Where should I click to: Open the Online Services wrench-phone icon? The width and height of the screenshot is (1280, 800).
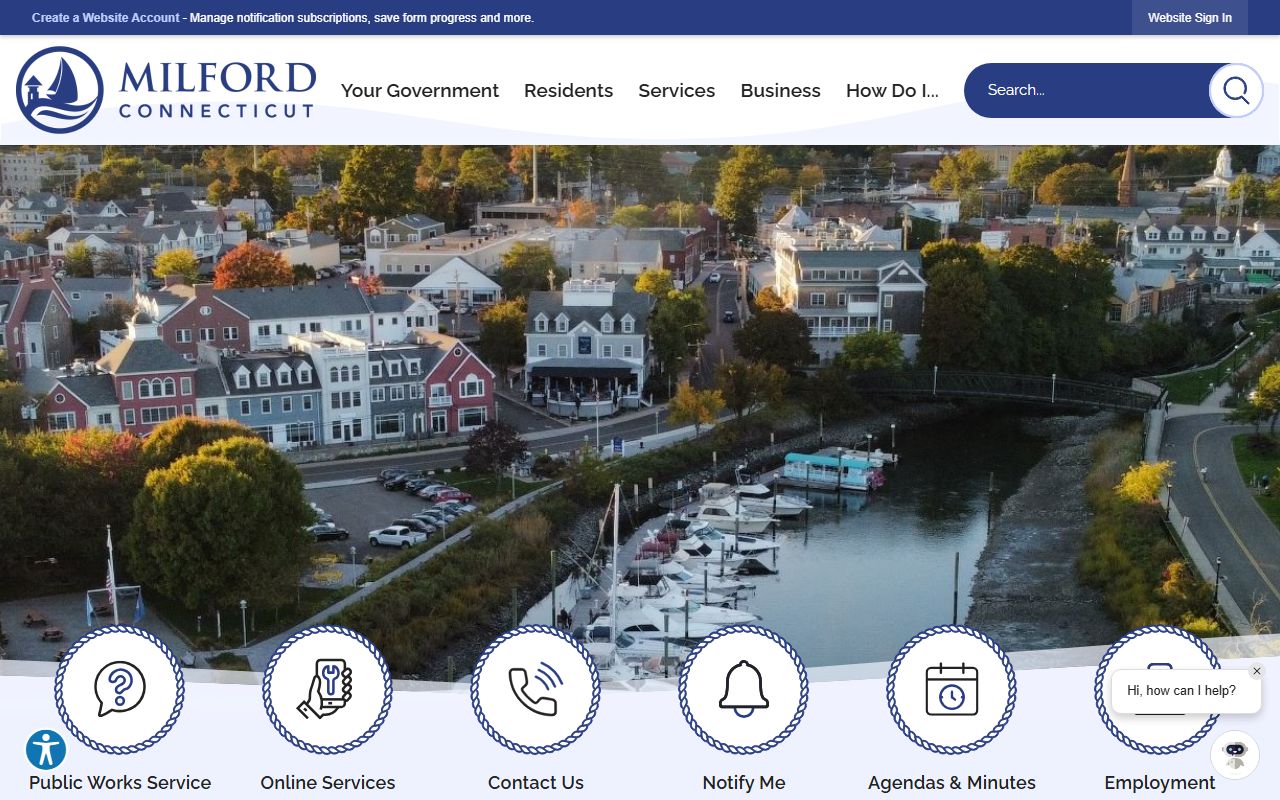(328, 689)
